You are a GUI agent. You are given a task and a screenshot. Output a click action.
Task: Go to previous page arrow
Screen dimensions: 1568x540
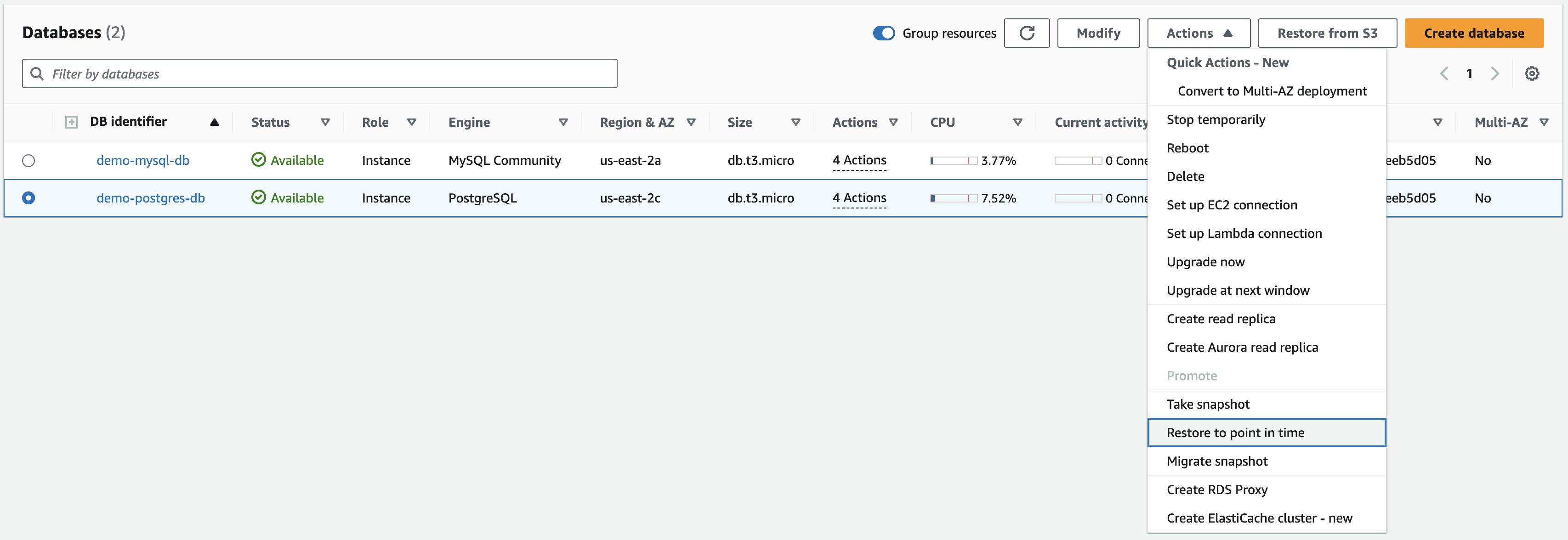coord(1444,73)
